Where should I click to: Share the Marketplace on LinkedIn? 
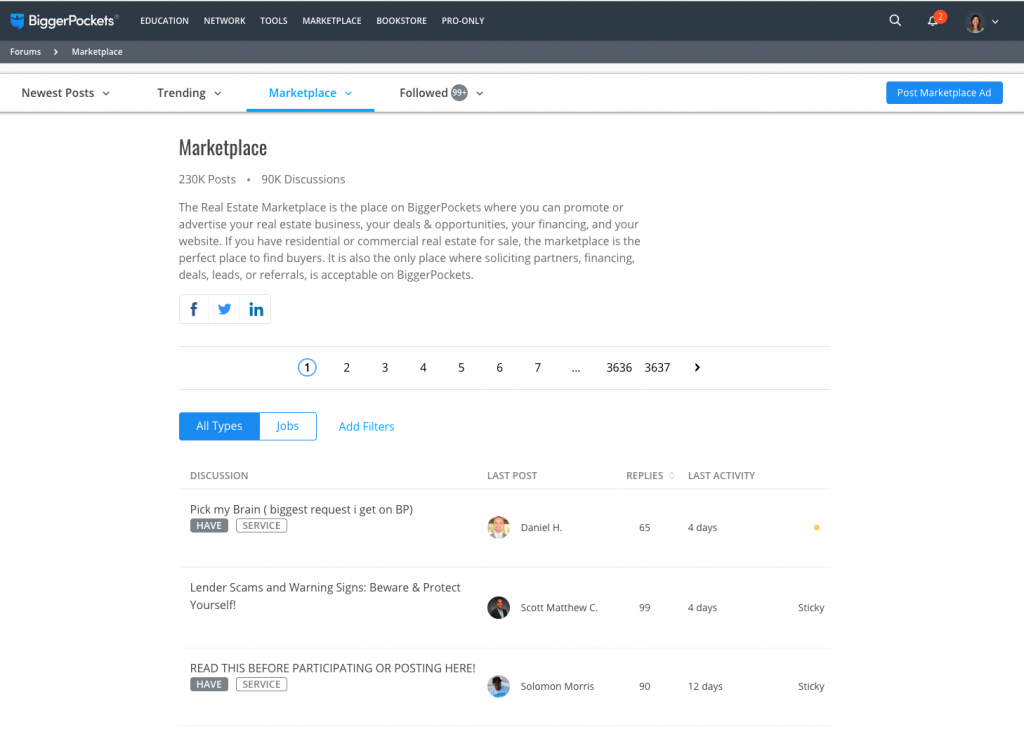(255, 309)
